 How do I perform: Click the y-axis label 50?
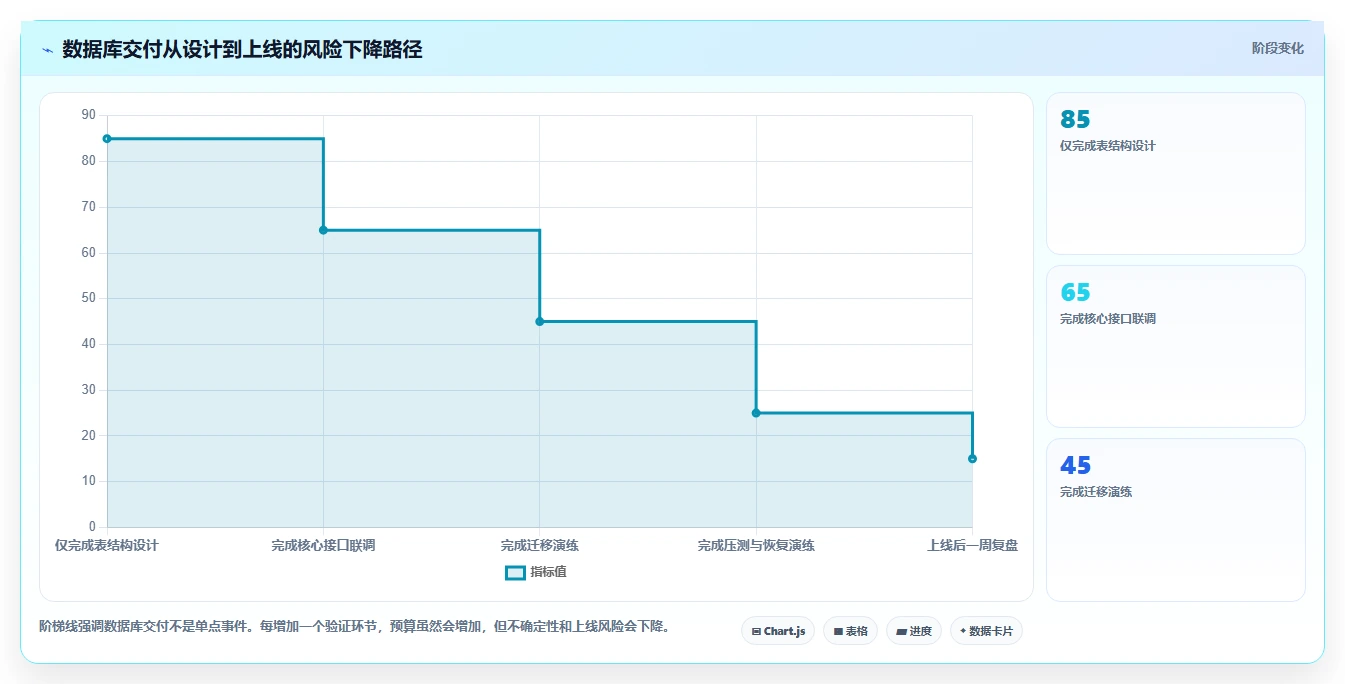(x=89, y=298)
